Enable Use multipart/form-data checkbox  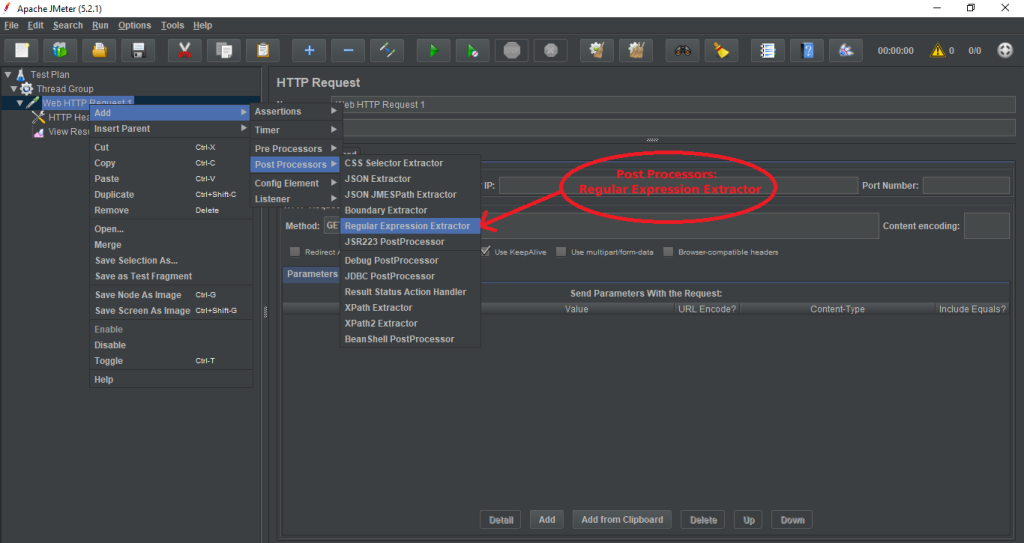click(562, 252)
